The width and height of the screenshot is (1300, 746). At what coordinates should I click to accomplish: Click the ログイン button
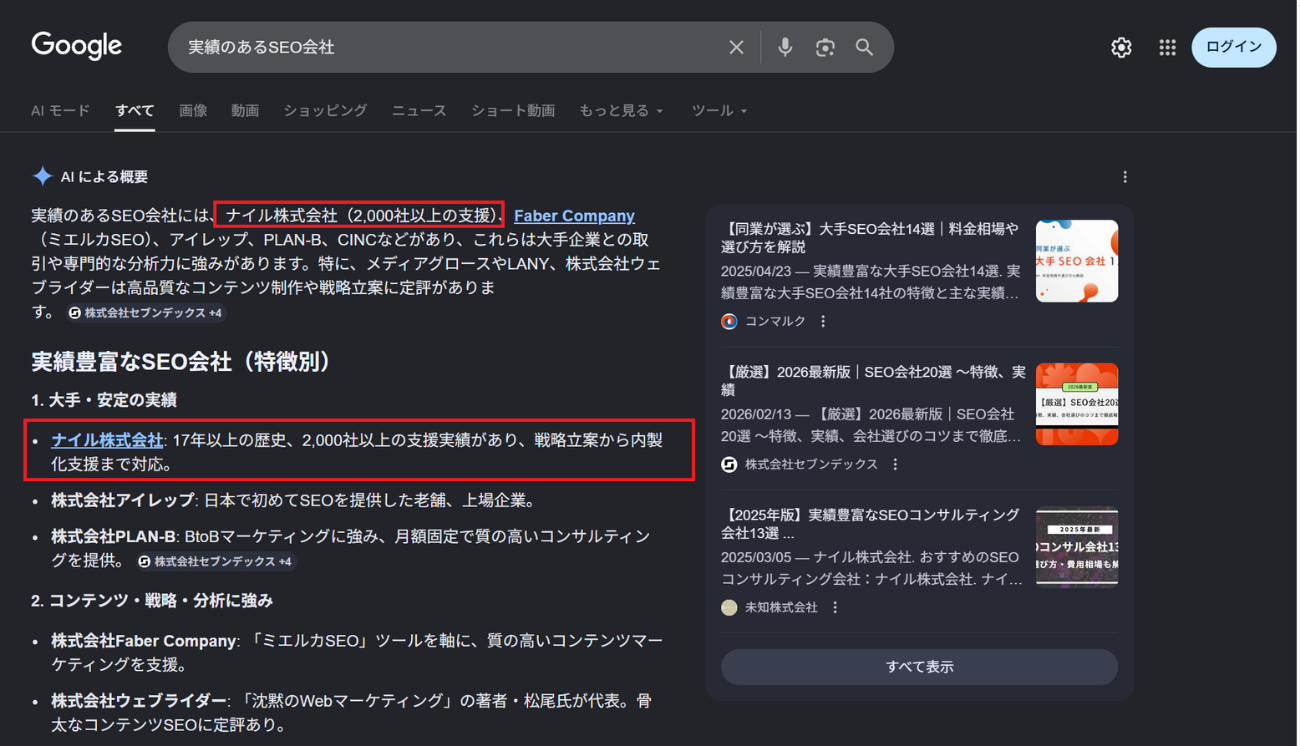click(x=1233, y=47)
